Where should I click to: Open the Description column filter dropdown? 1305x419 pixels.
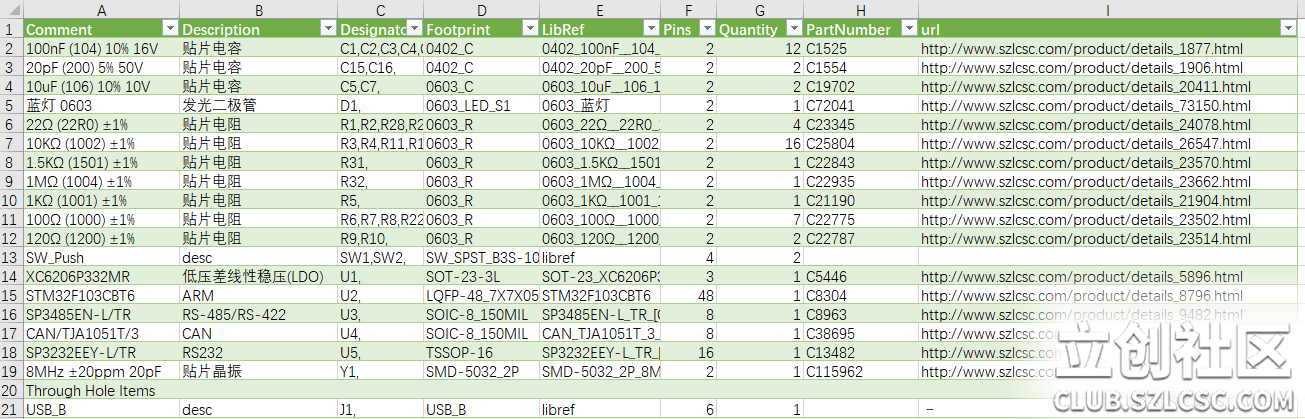click(327, 29)
